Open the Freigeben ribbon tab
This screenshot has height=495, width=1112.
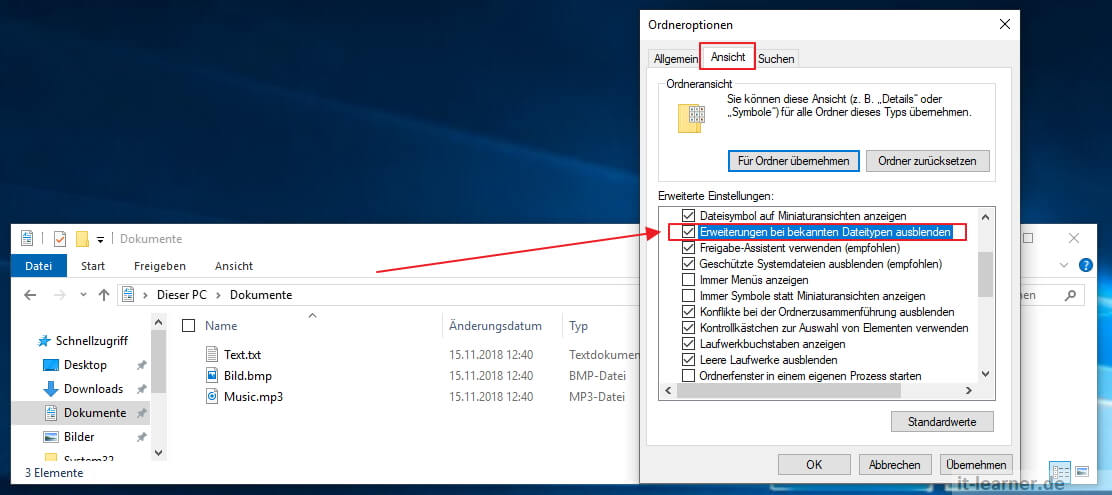point(160,266)
